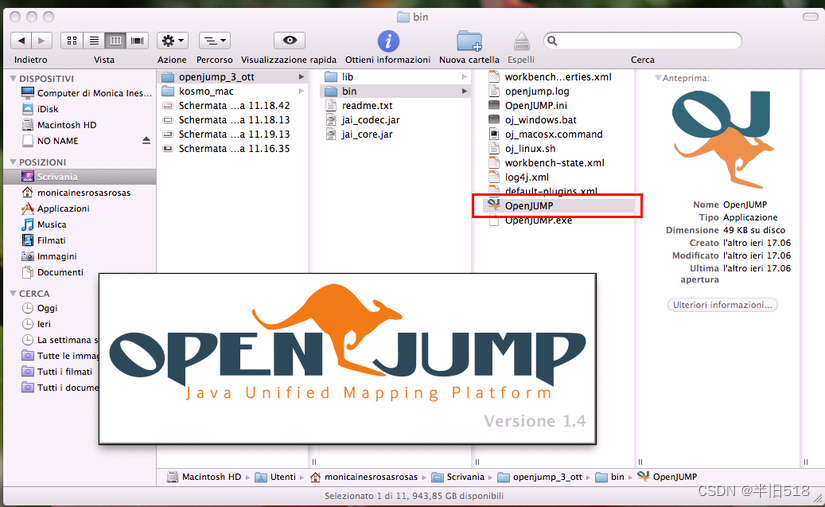This screenshot has height=507, width=825.
Task: Click Utenti in path bar
Action: pyautogui.click(x=276, y=477)
